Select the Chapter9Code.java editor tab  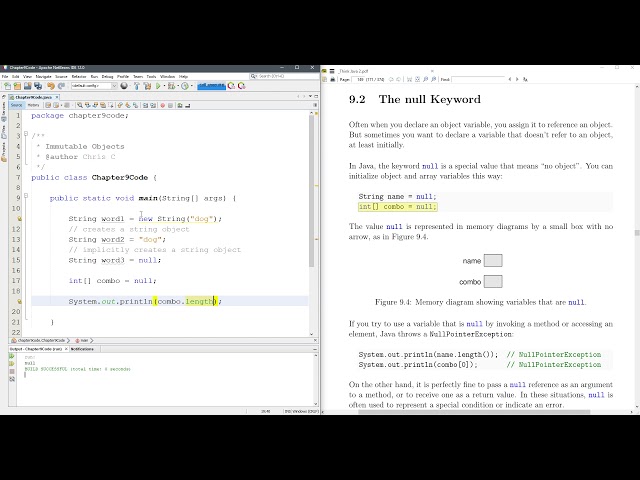click(33, 97)
